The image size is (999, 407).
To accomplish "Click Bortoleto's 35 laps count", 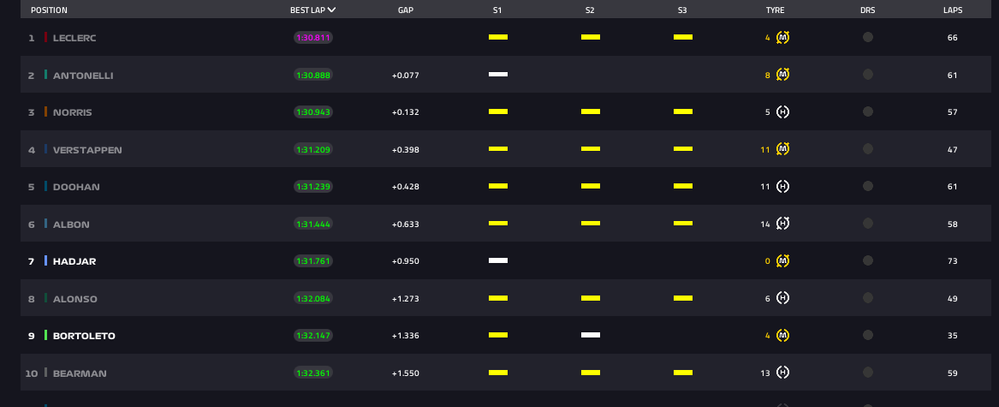I will pyautogui.click(x=952, y=336).
